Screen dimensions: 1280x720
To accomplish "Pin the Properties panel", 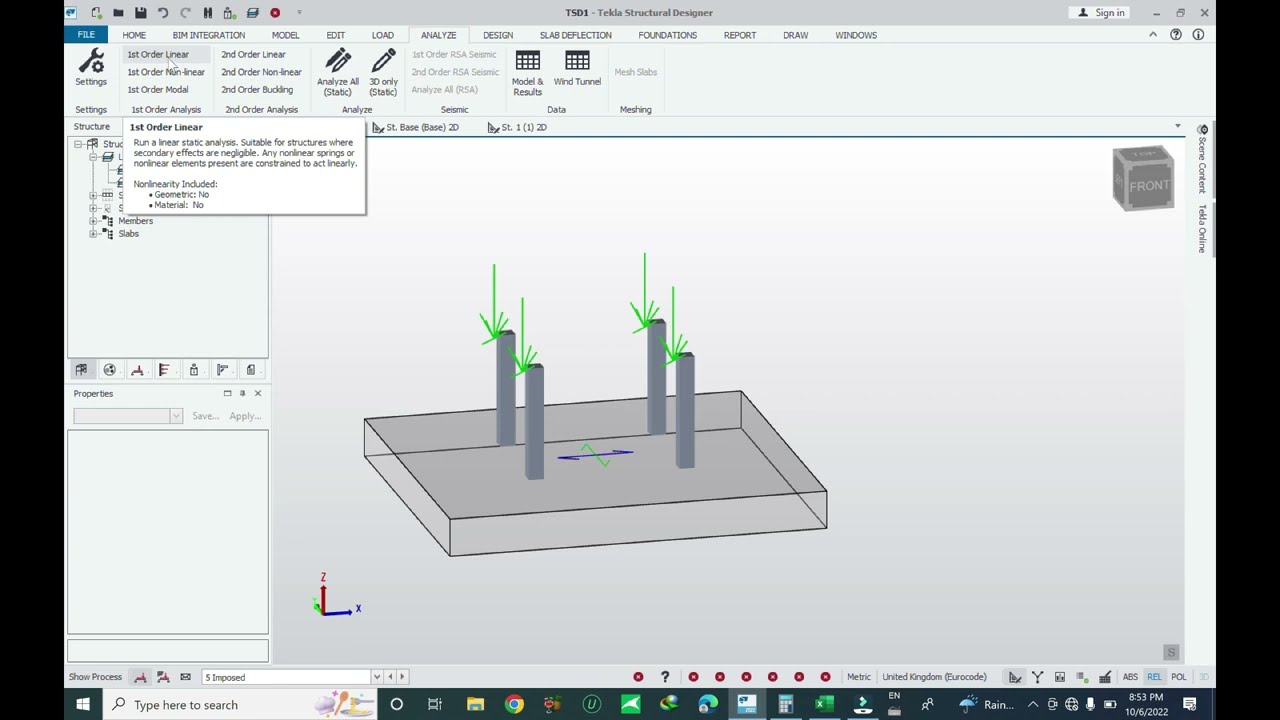I will [242, 393].
